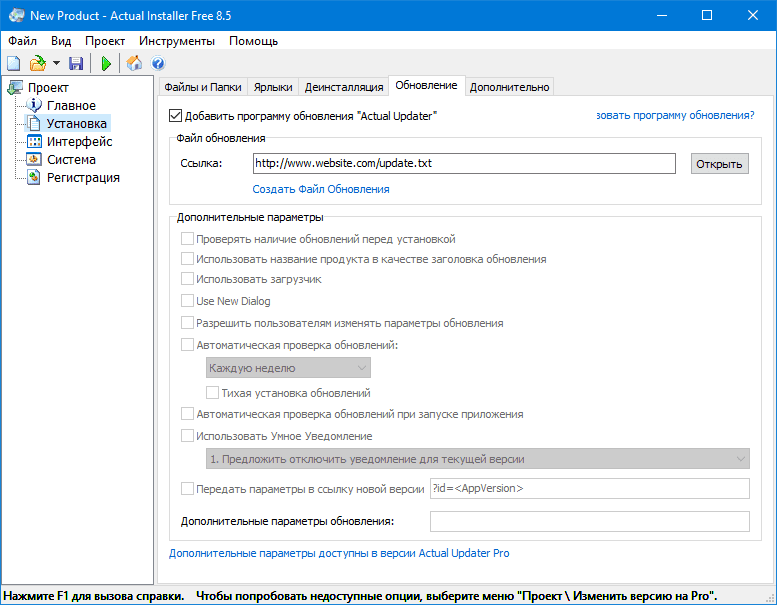Click the Open project folder icon

(x=37, y=63)
